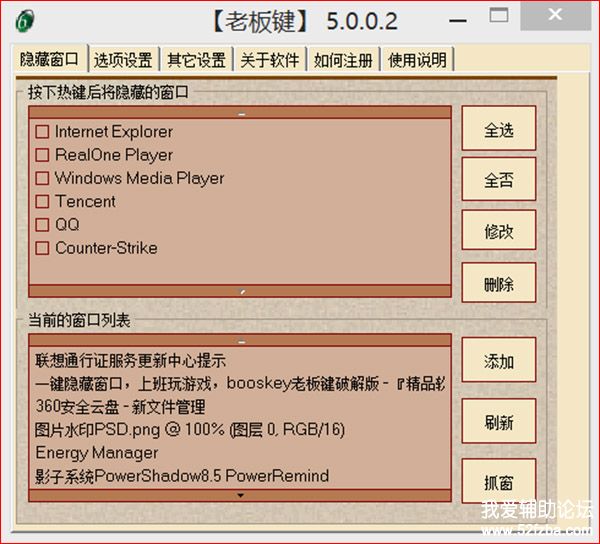Click the 添加 button
Image resolution: width=600 pixels, height=544 pixels.
pos(499,360)
